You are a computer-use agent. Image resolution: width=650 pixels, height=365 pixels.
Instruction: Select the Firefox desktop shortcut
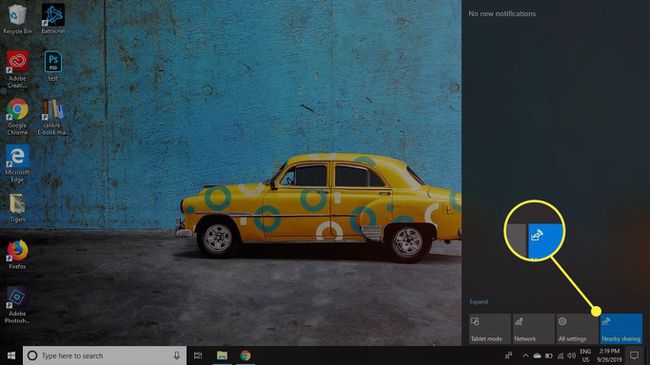click(17, 255)
